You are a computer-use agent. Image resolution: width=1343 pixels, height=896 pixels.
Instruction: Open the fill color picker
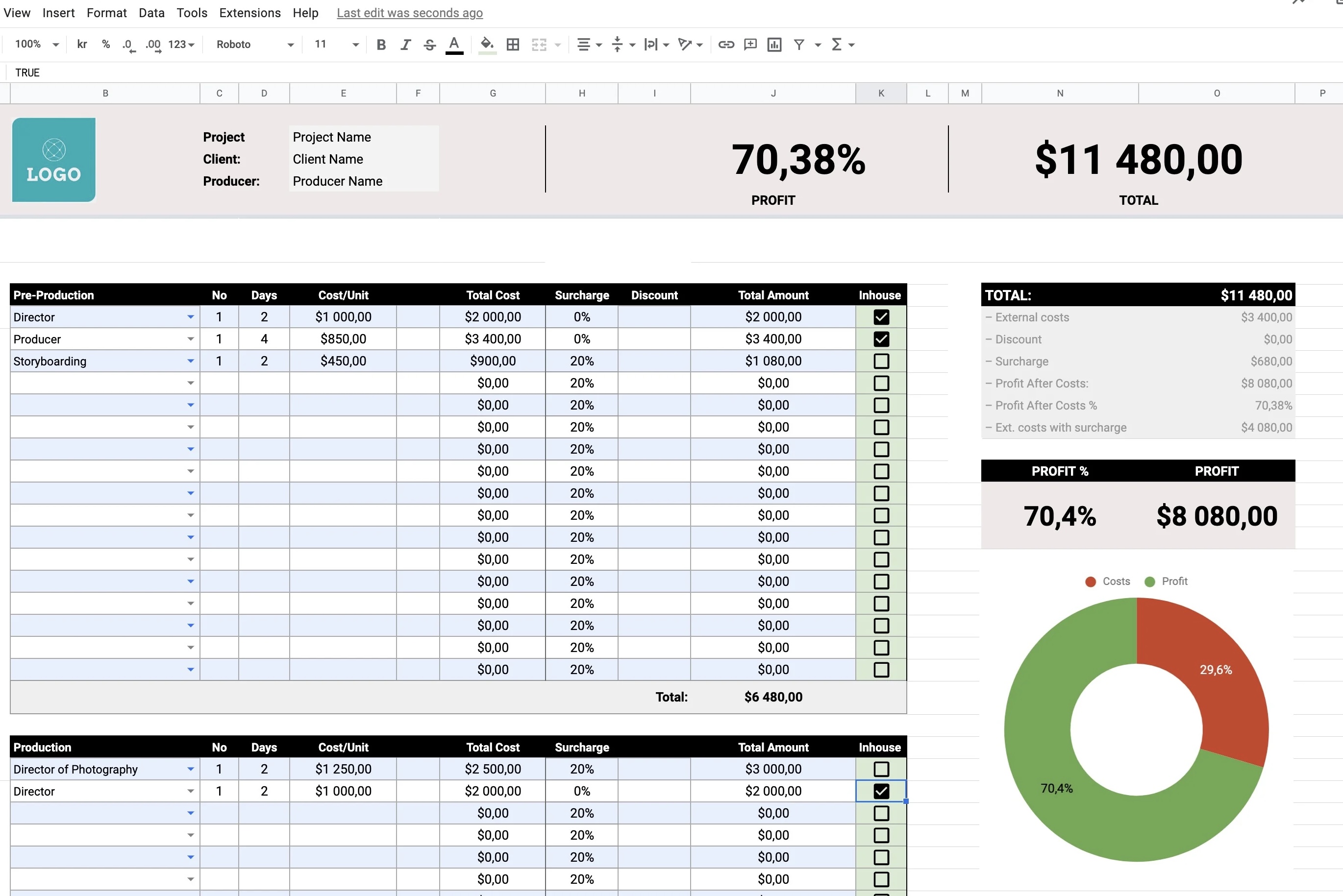pyautogui.click(x=487, y=45)
